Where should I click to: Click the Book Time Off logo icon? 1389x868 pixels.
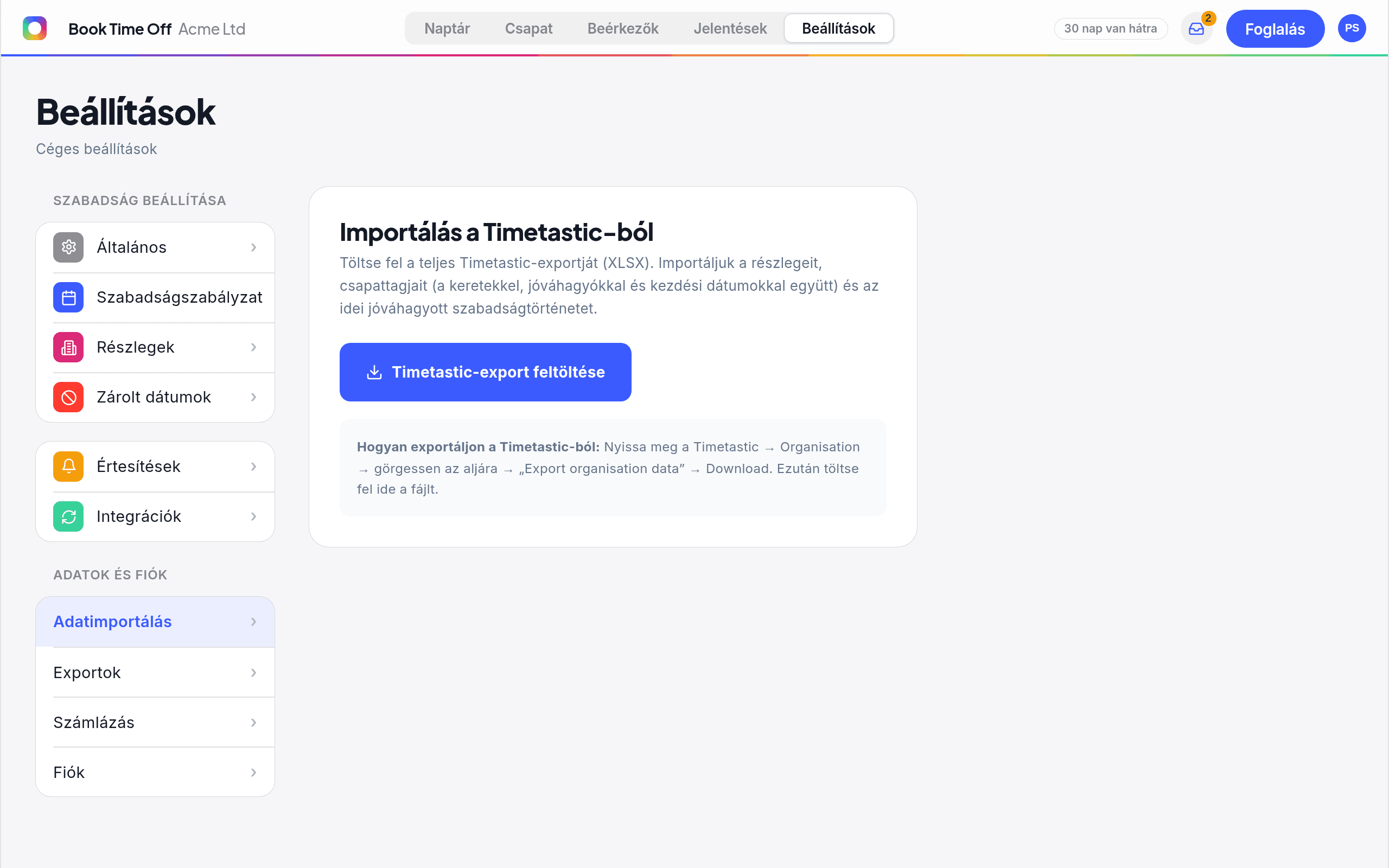tap(34, 28)
